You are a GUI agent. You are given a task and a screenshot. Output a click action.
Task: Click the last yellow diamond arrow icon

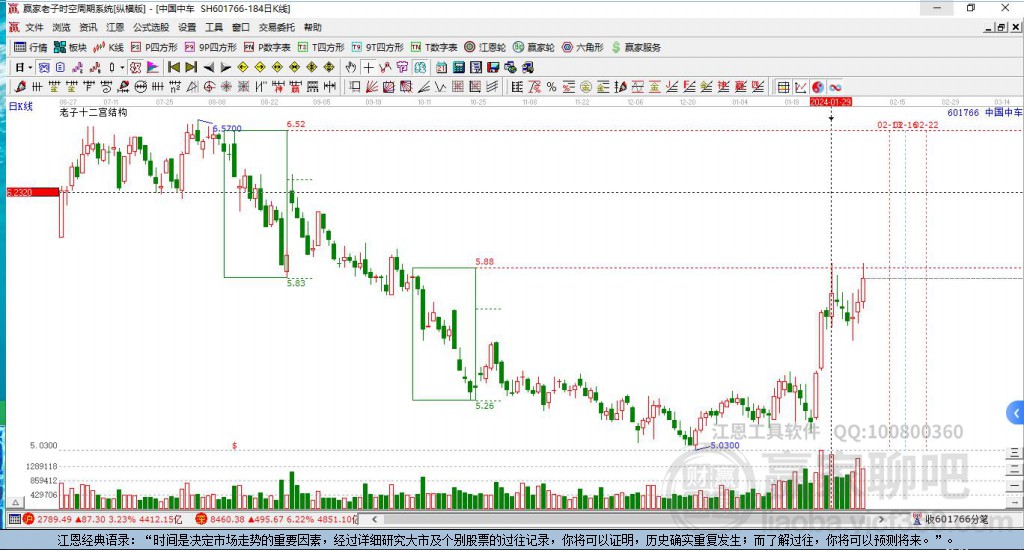(x=329, y=67)
